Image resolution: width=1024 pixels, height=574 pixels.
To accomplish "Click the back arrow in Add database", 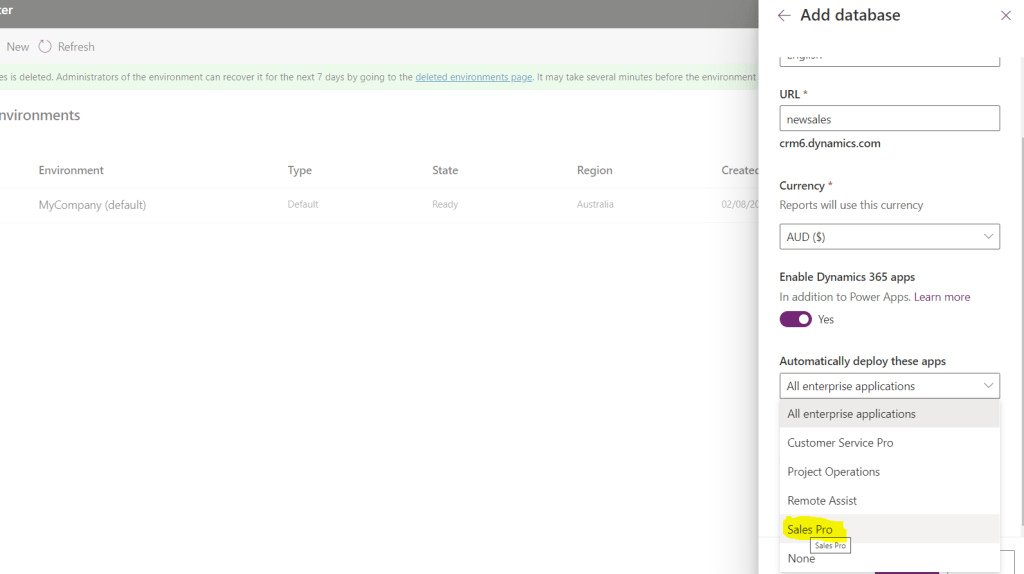I will coord(784,16).
